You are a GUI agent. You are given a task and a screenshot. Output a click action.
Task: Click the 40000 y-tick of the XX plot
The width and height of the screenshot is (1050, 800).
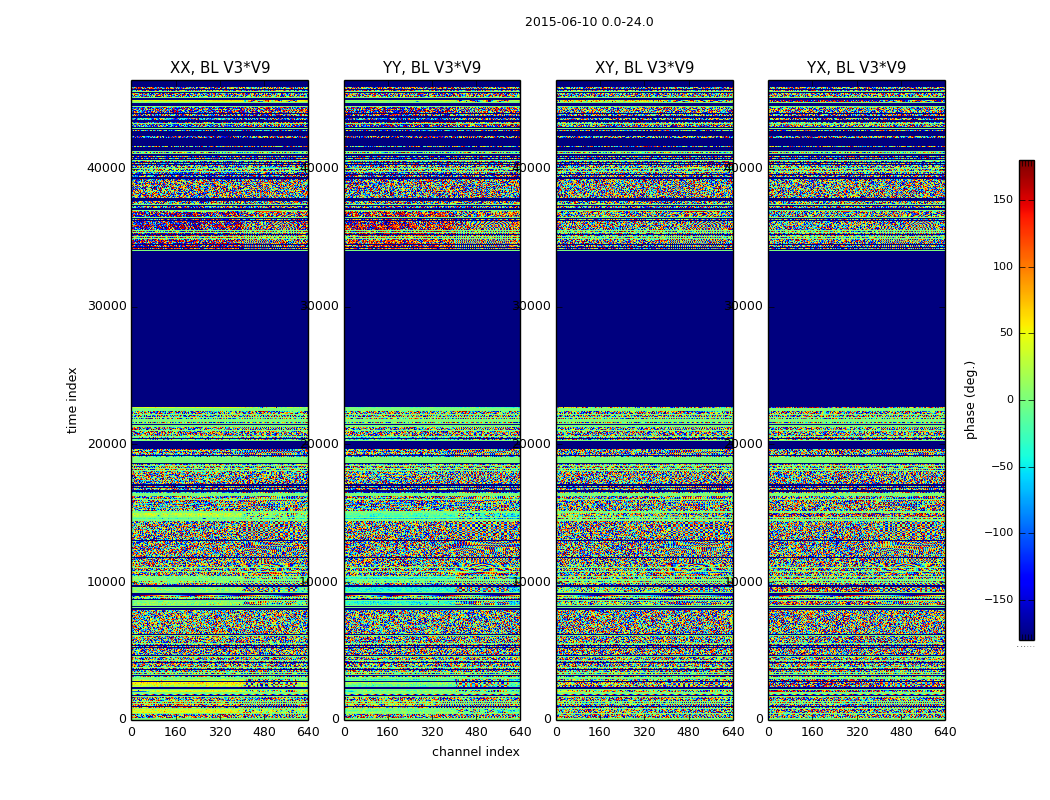(x=106, y=168)
